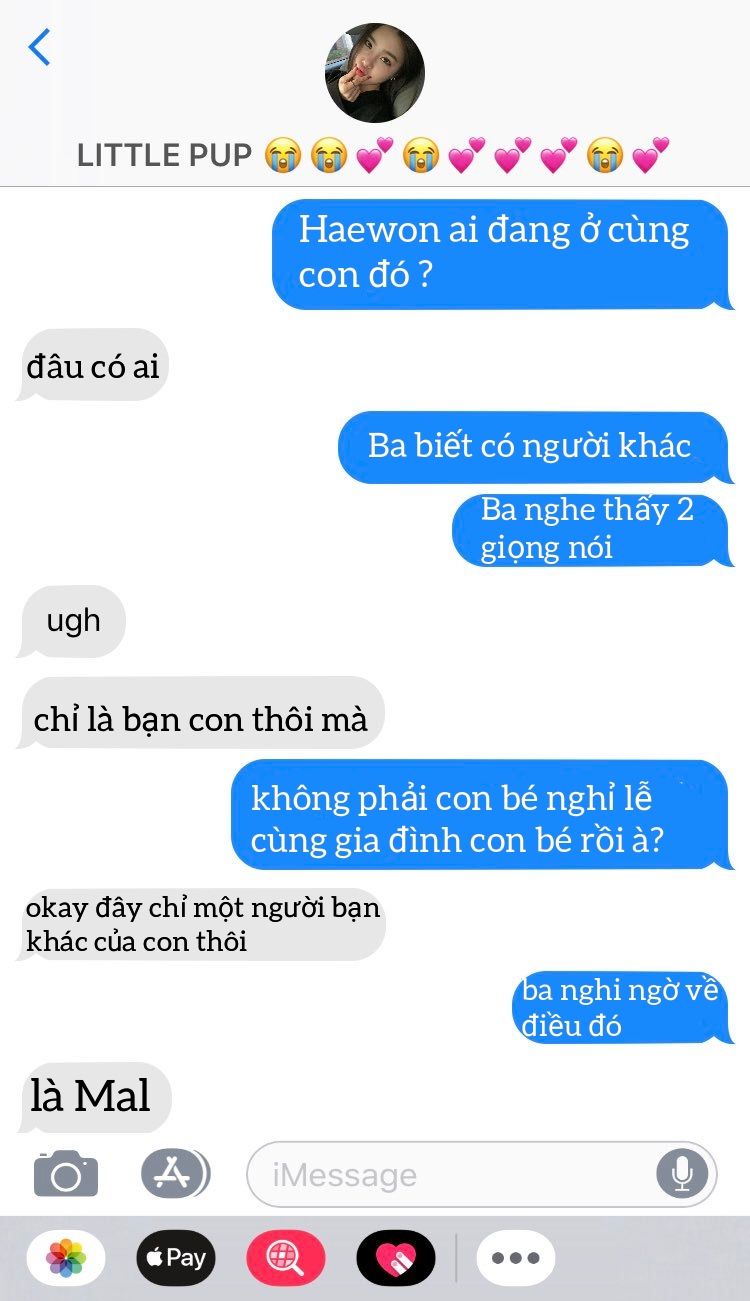Expand more apps with the three-dots button
The height and width of the screenshot is (1301, 750).
[516, 1257]
